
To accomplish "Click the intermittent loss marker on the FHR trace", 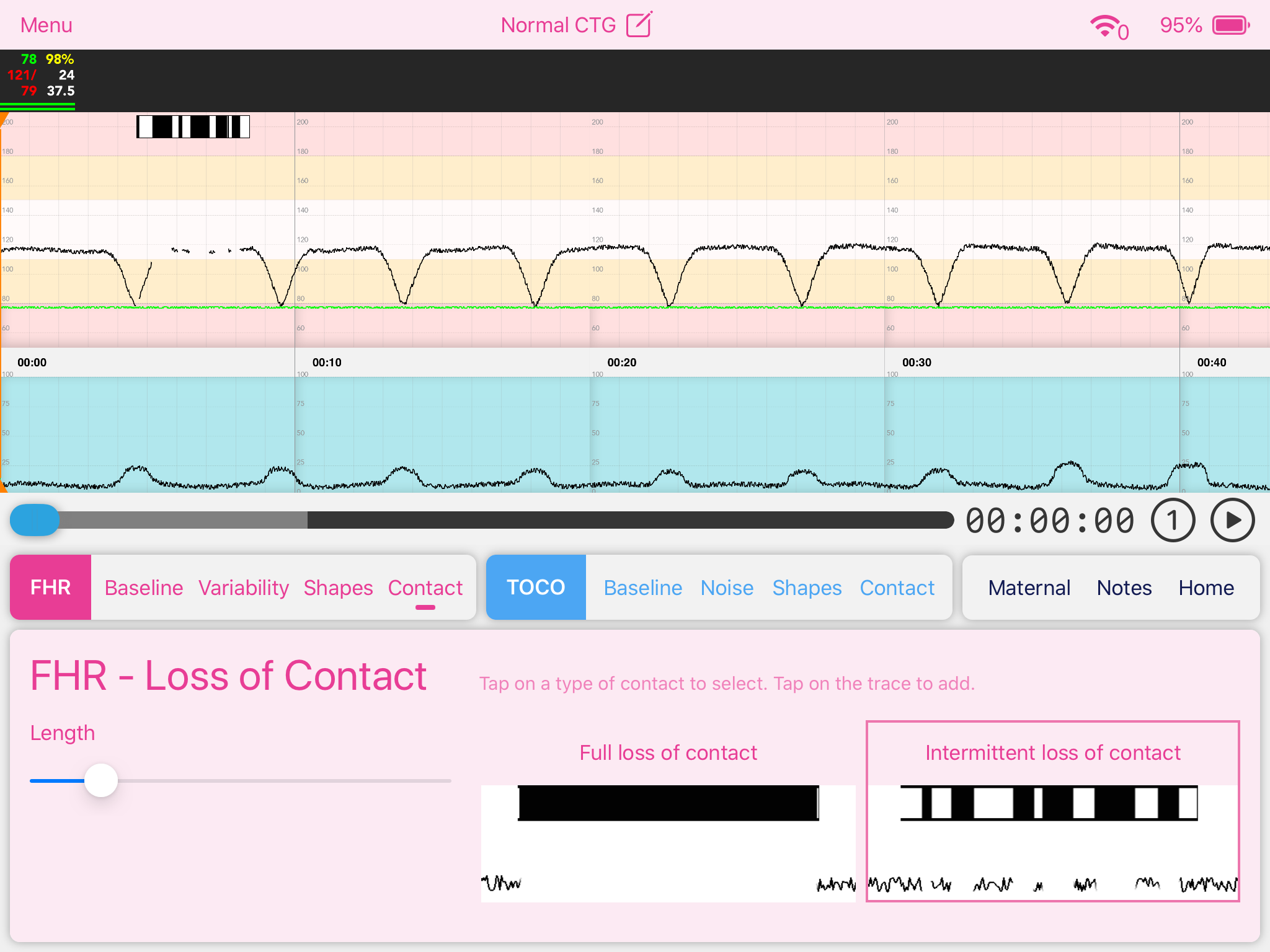I will (193, 126).
